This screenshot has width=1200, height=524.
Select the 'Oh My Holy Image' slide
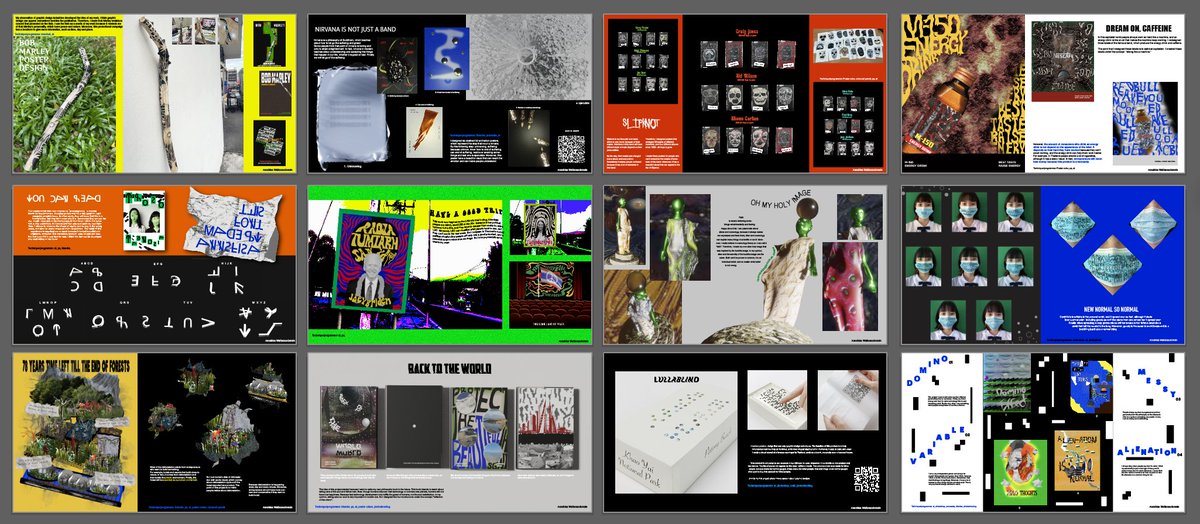pos(745,264)
